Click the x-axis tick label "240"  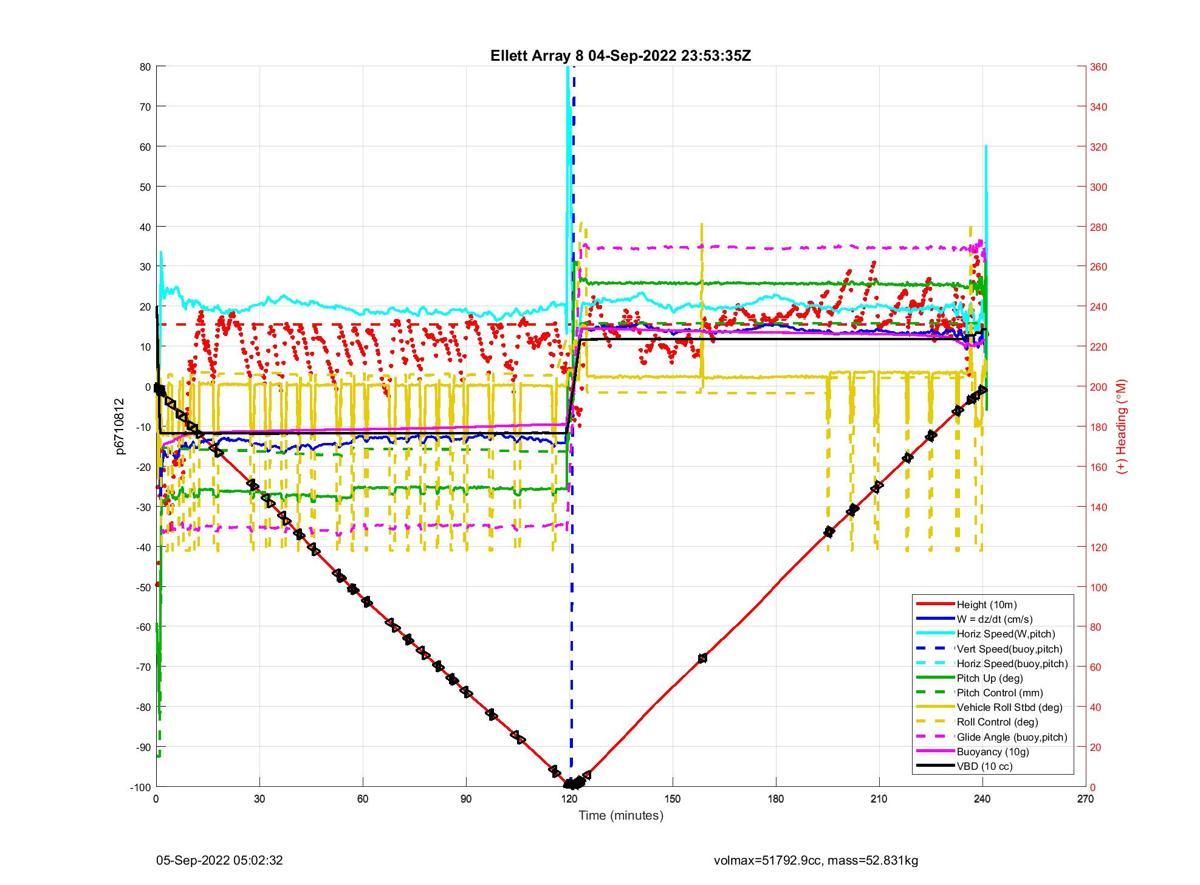(982, 799)
